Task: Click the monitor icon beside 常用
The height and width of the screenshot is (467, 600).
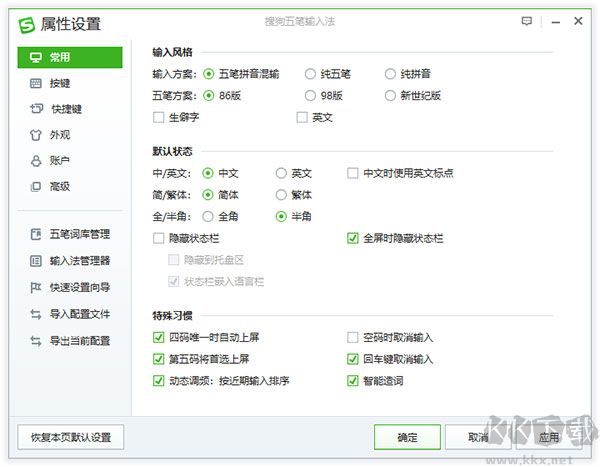Action: point(36,57)
